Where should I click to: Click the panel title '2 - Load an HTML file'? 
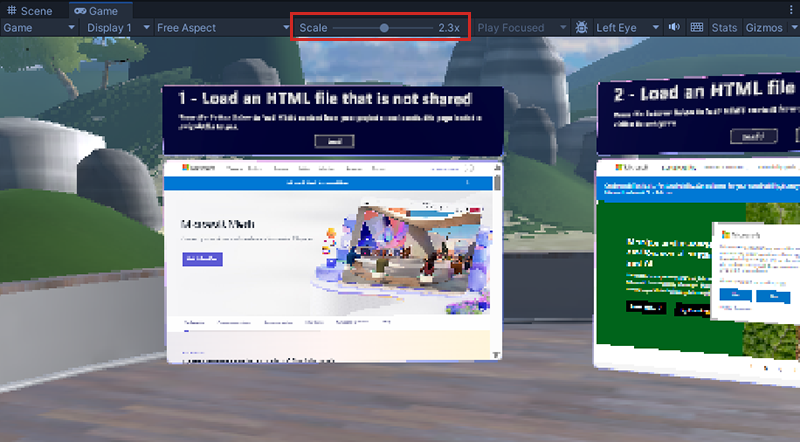704,91
